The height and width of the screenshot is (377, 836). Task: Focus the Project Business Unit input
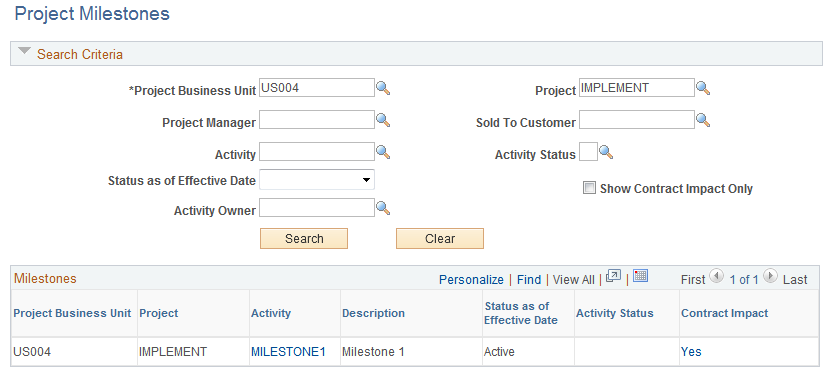(317, 87)
